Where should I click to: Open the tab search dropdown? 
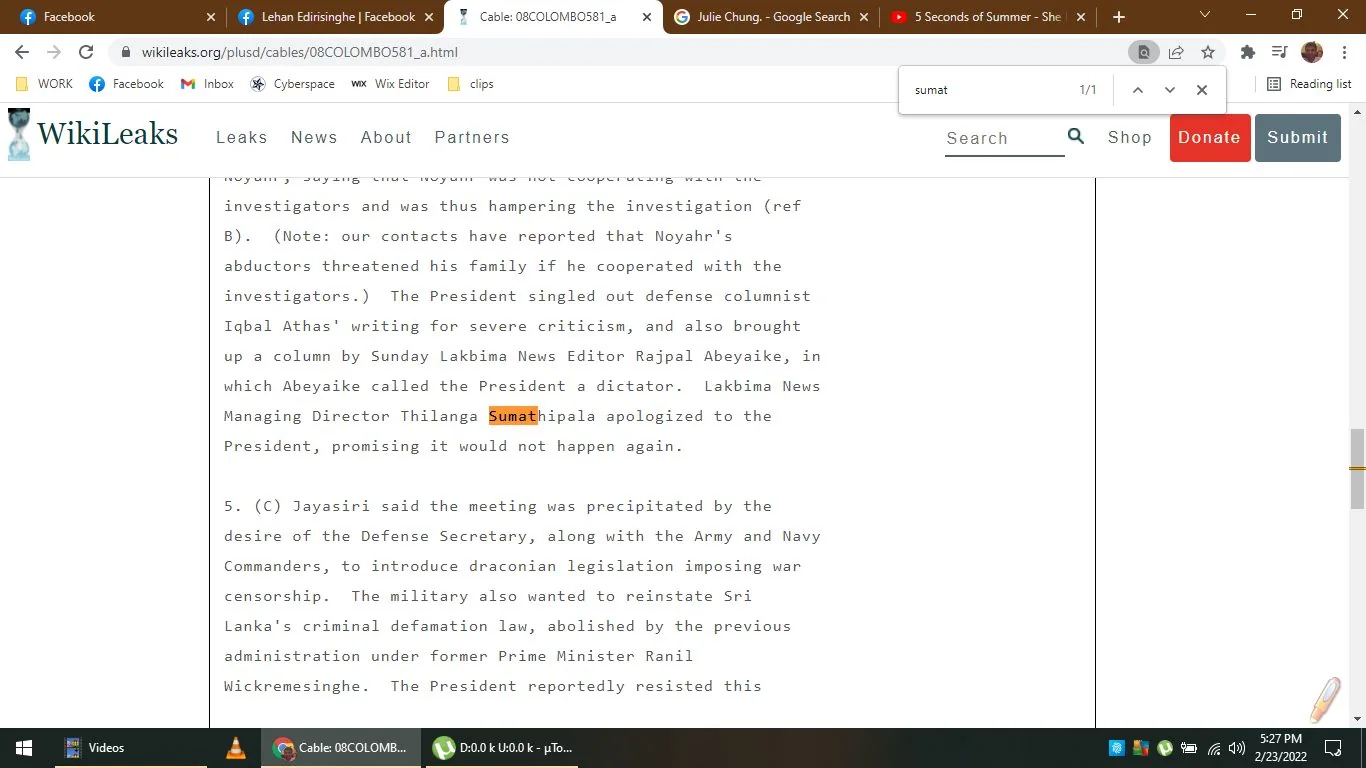tap(1204, 15)
